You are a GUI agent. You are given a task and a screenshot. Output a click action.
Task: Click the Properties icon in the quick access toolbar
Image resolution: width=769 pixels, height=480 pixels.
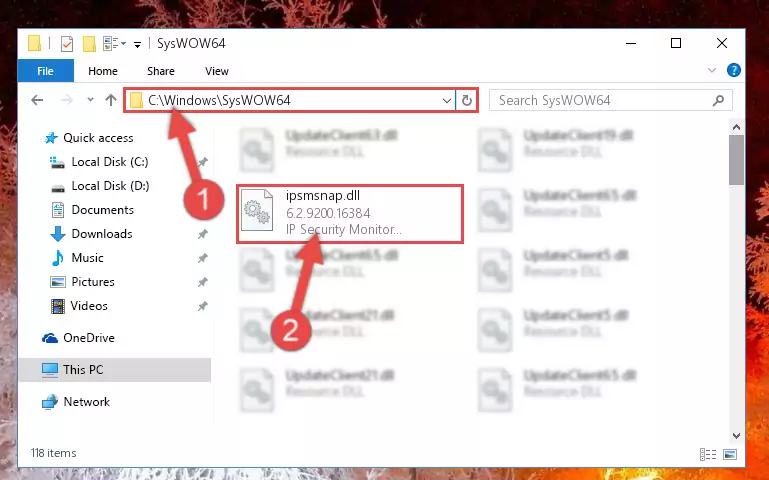[x=67, y=44]
